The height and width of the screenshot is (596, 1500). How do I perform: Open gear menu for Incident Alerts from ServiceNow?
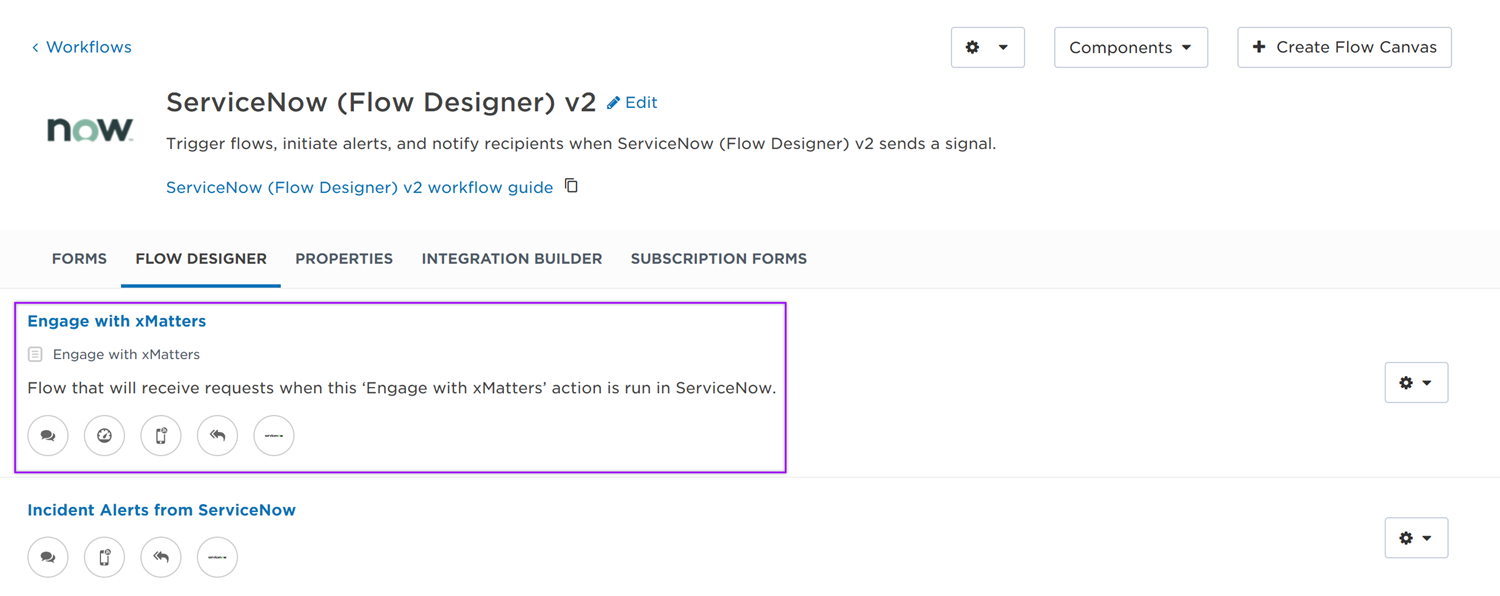[x=1416, y=538]
